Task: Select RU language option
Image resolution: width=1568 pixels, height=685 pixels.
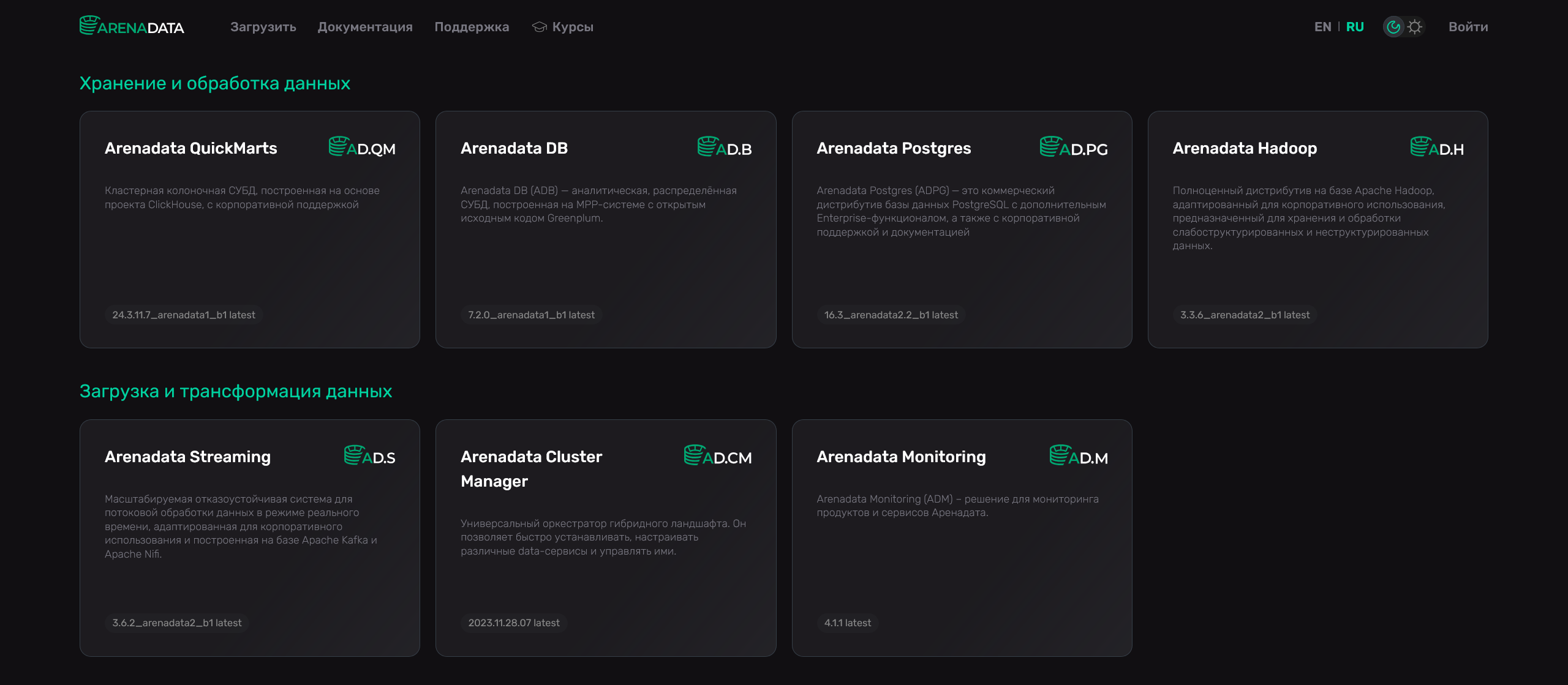Action: coord(1355,27)
